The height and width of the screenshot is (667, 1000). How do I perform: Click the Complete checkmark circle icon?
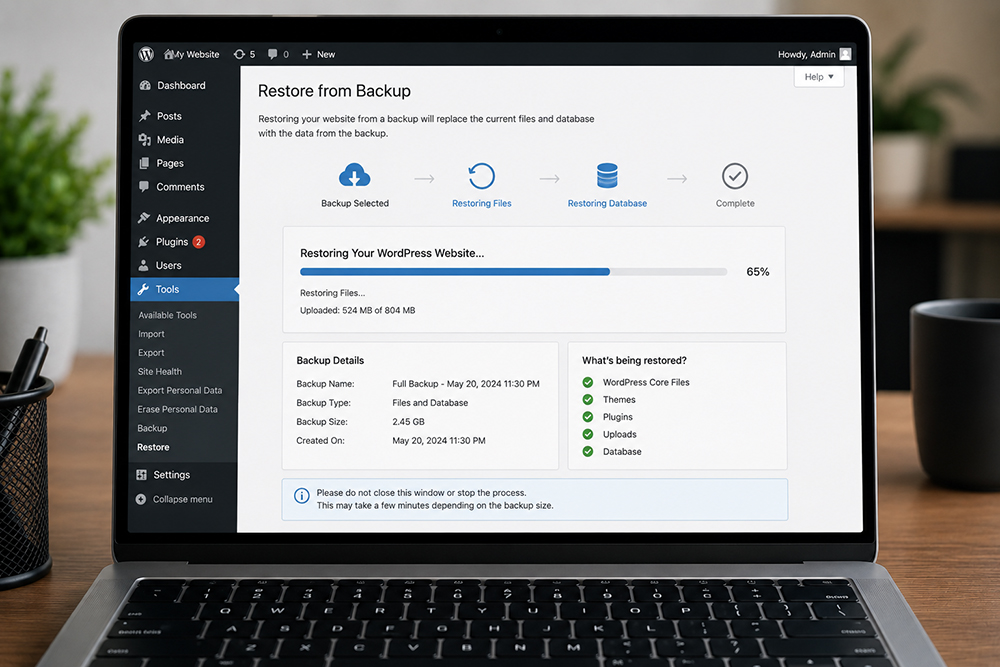click(735, 176)
